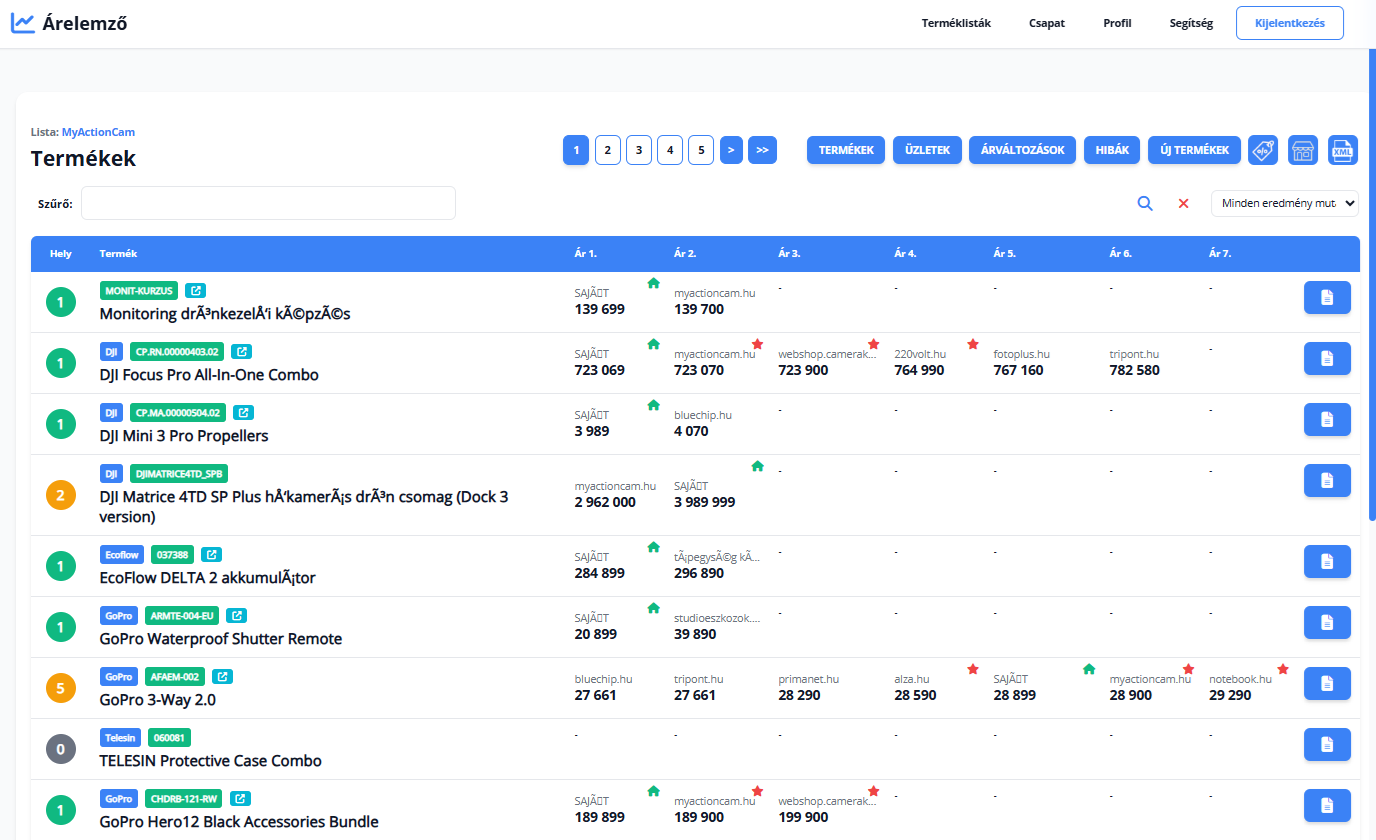Image resolution: width=1376 pixels, height=840 pixels.
Task: Click the Kijelentkezés button
Action: click(1289, 23)
